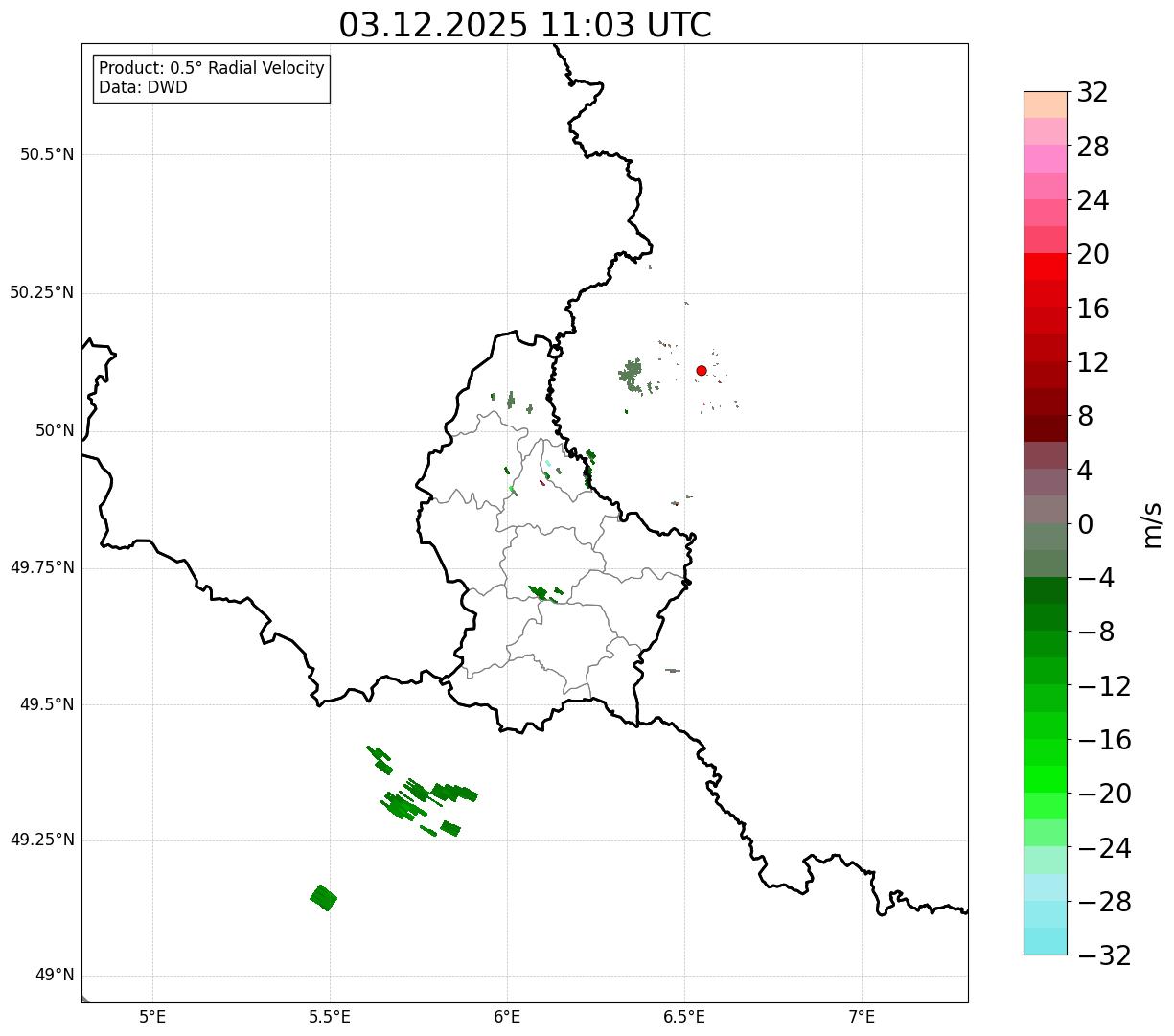Click the colorbar tick label 20
Viewport: 1174px width, 1036px height.
(x=1093, y=255)
